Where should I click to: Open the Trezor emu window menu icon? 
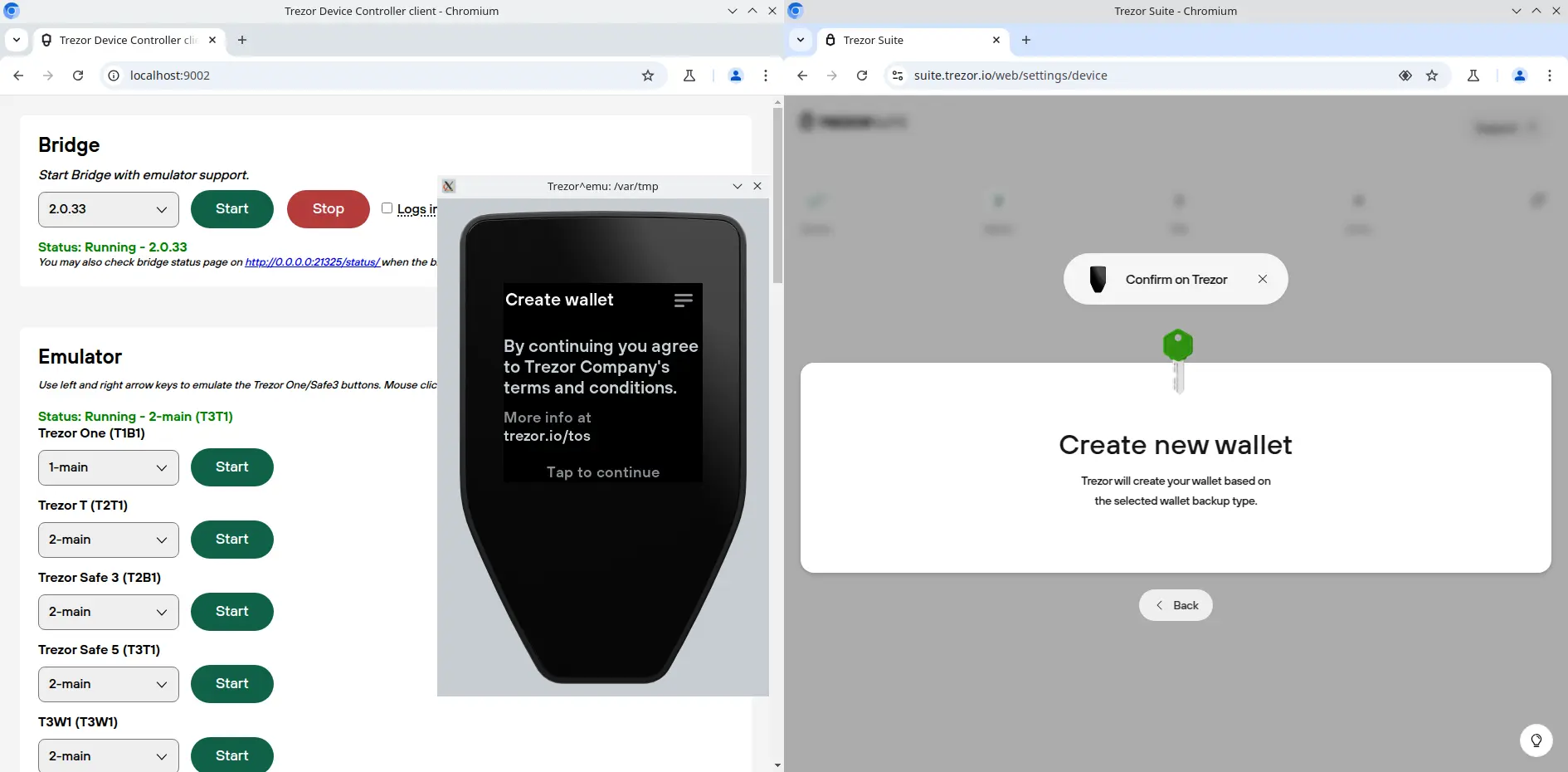tap(449, 186)
